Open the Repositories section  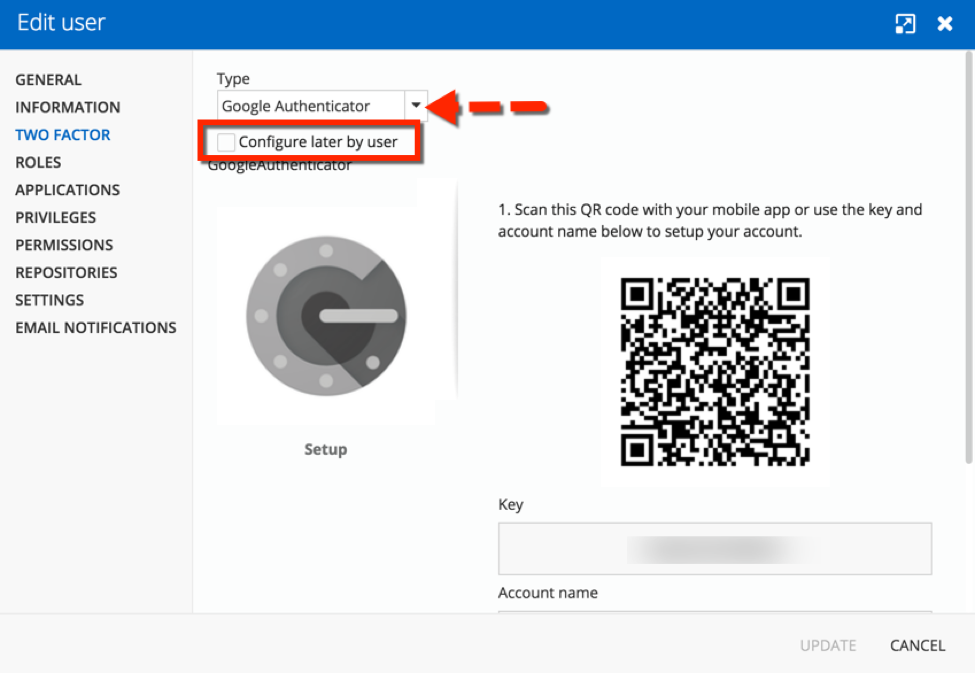click(66, 272)
